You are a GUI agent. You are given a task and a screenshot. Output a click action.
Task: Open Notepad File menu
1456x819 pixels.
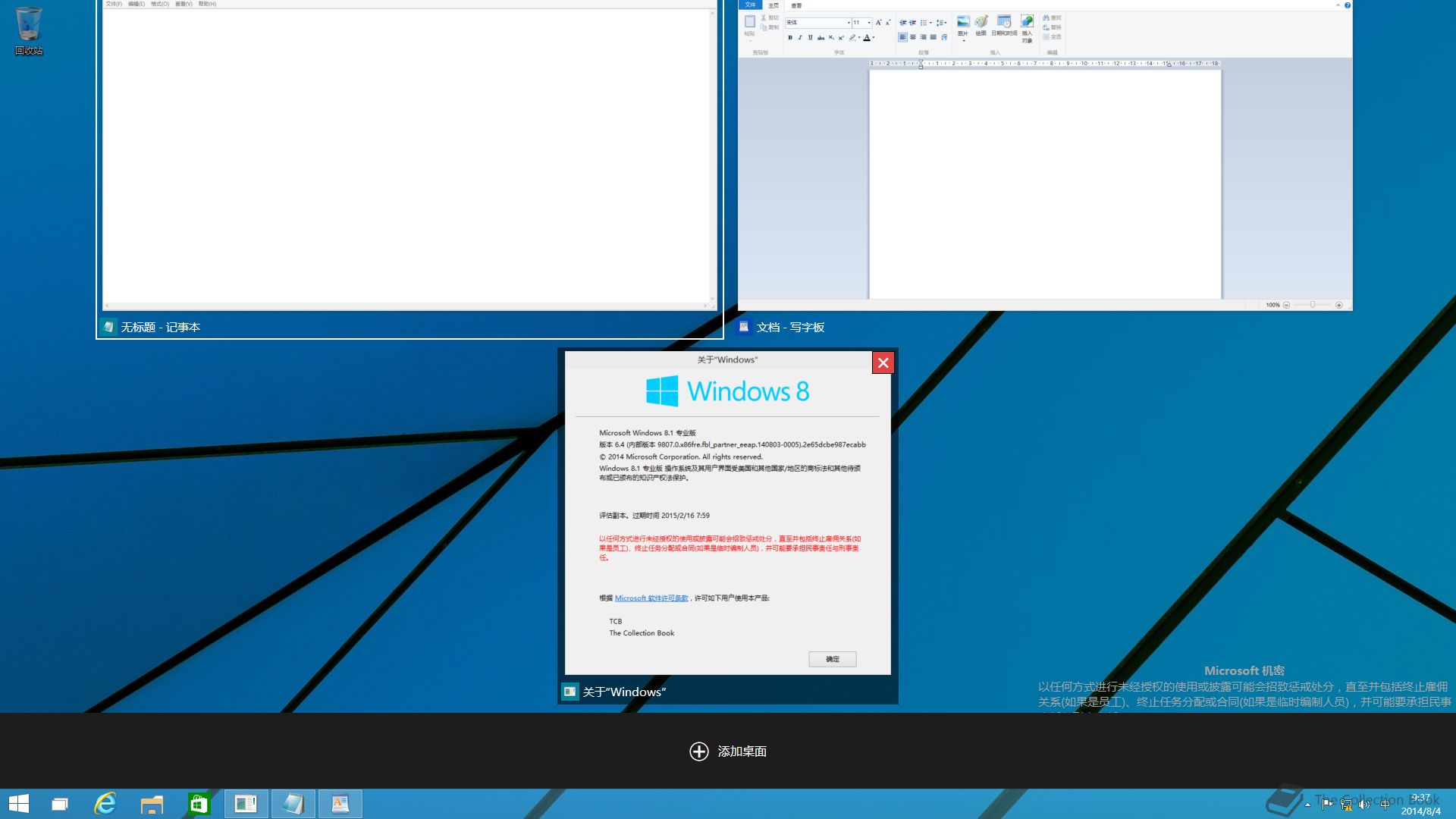tap(114, 4)
